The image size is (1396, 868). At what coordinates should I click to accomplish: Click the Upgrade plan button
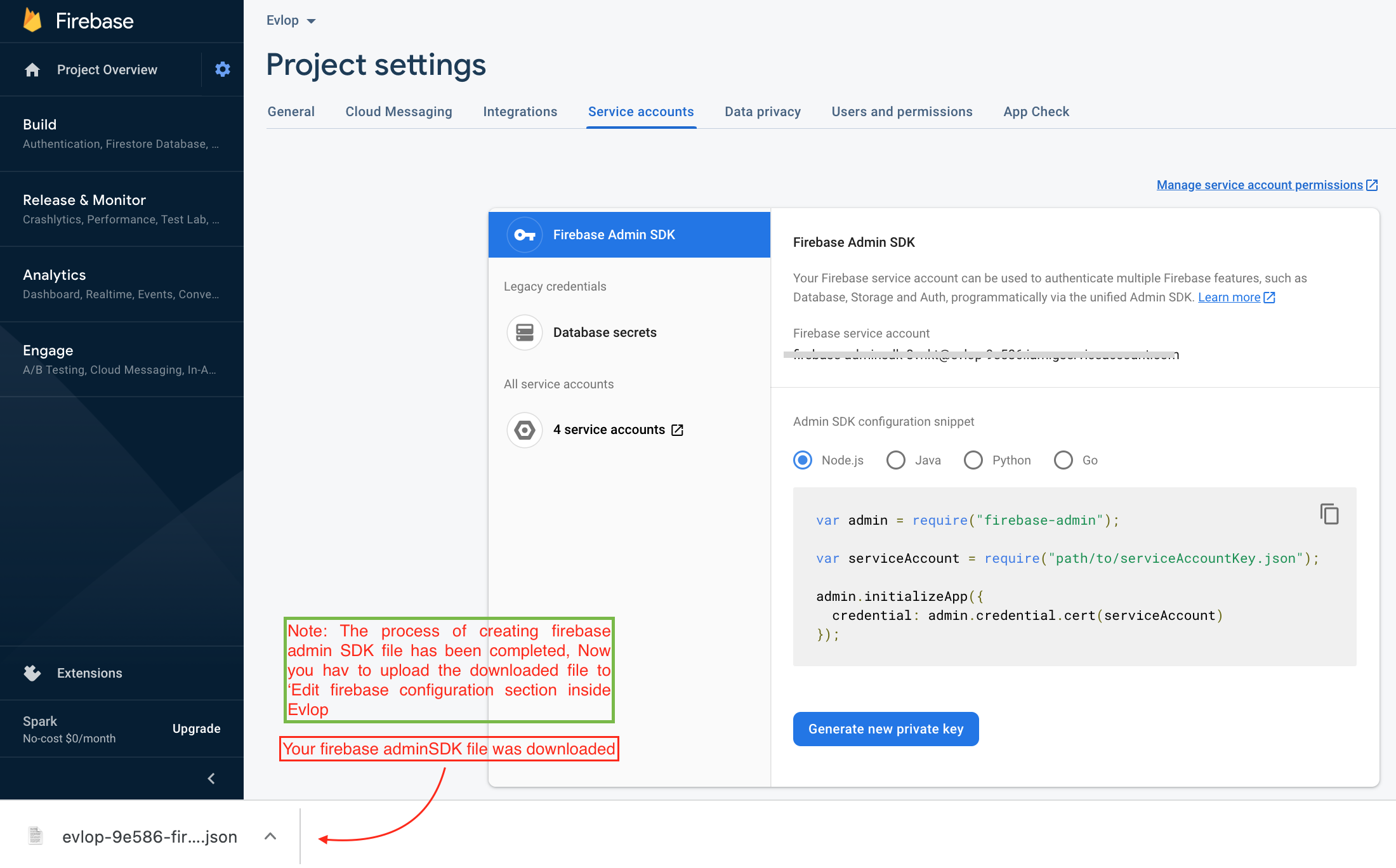tap(197, 728)
